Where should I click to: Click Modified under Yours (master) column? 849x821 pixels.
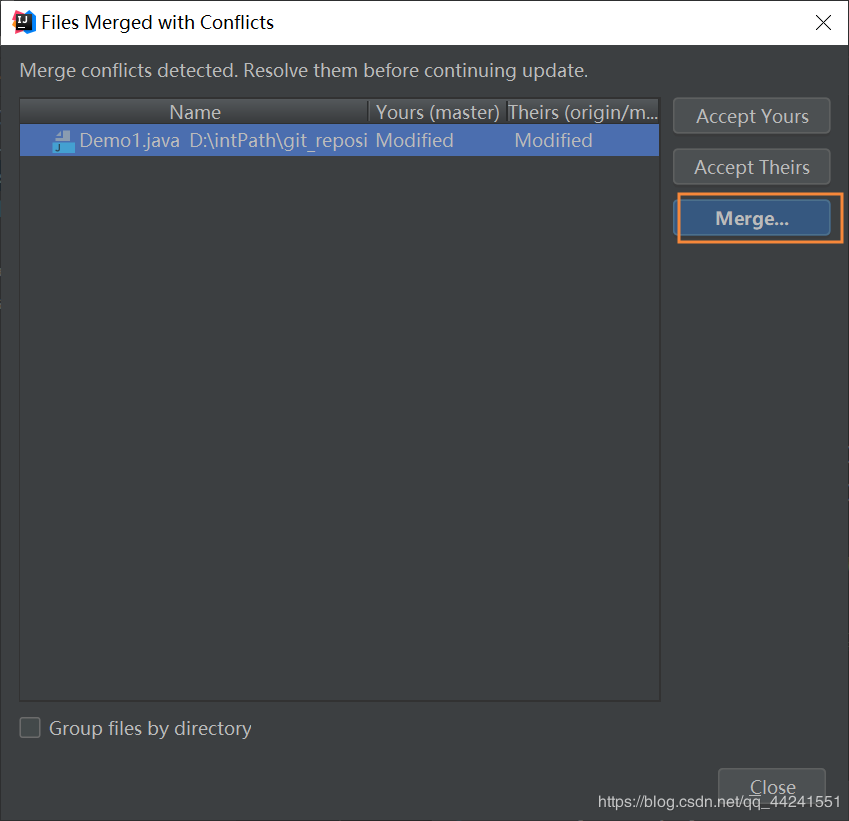pyautogui.click(x=414, y=140)
